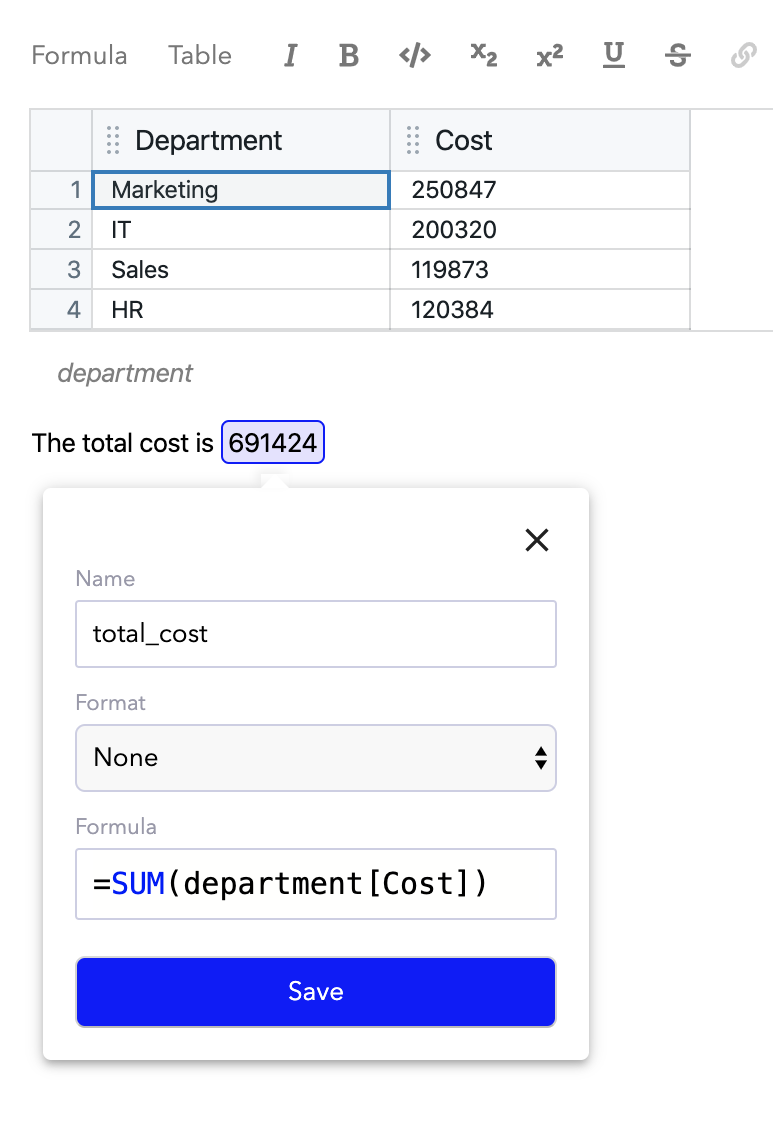
Task: Apply subscript formatting
Action: click(484, 56)
